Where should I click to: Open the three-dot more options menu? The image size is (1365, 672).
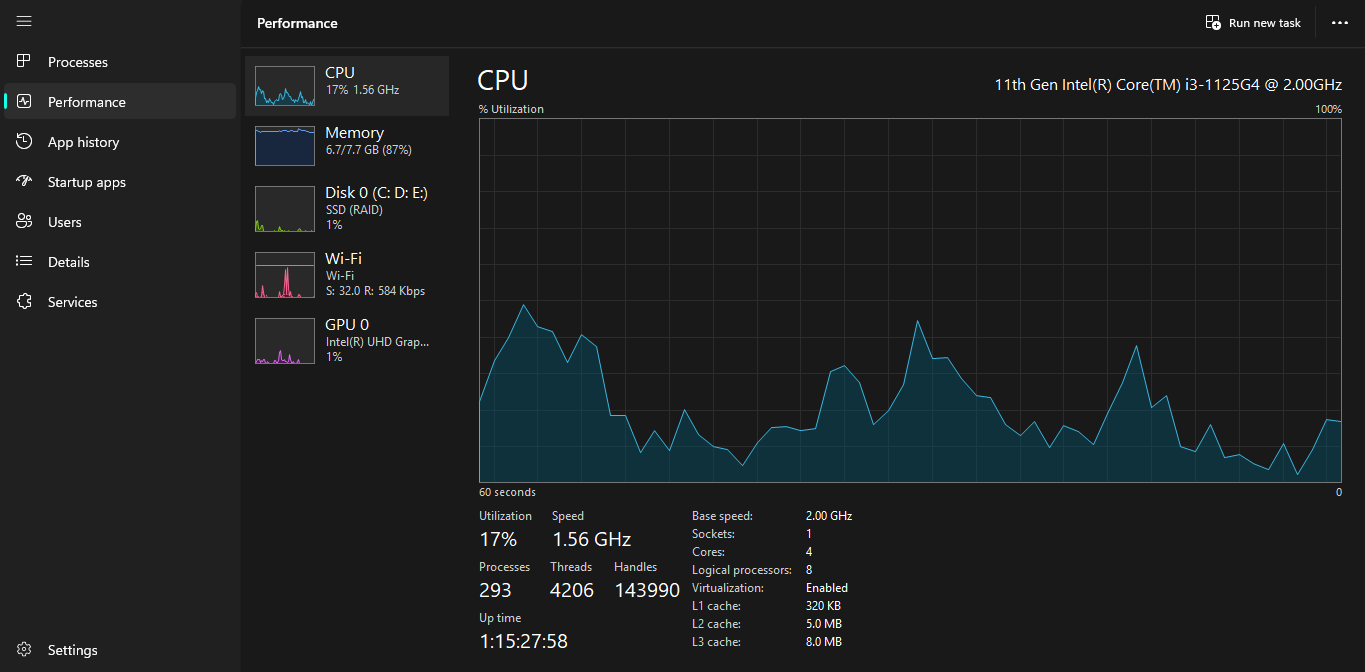click(1340, 22)
